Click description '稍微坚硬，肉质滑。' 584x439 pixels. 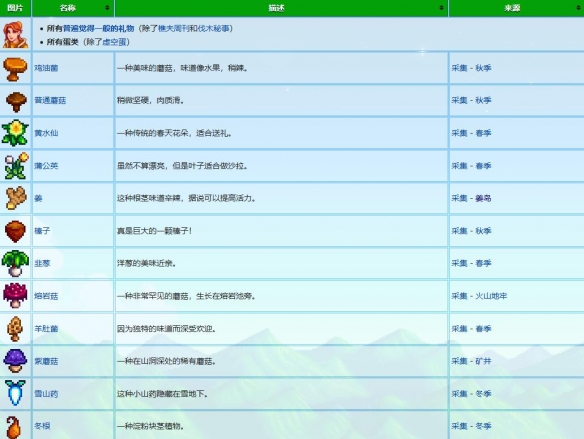coord(151,100)
